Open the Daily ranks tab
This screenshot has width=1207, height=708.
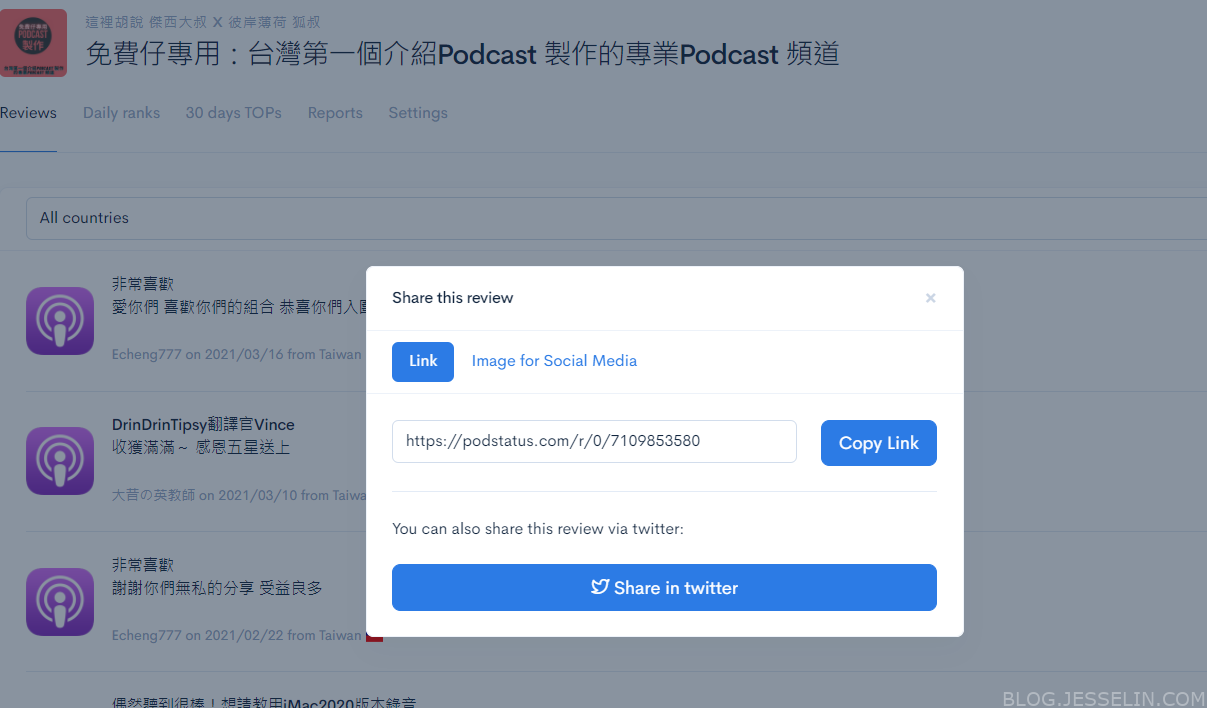pyautogui.click(x=121, y=113)
